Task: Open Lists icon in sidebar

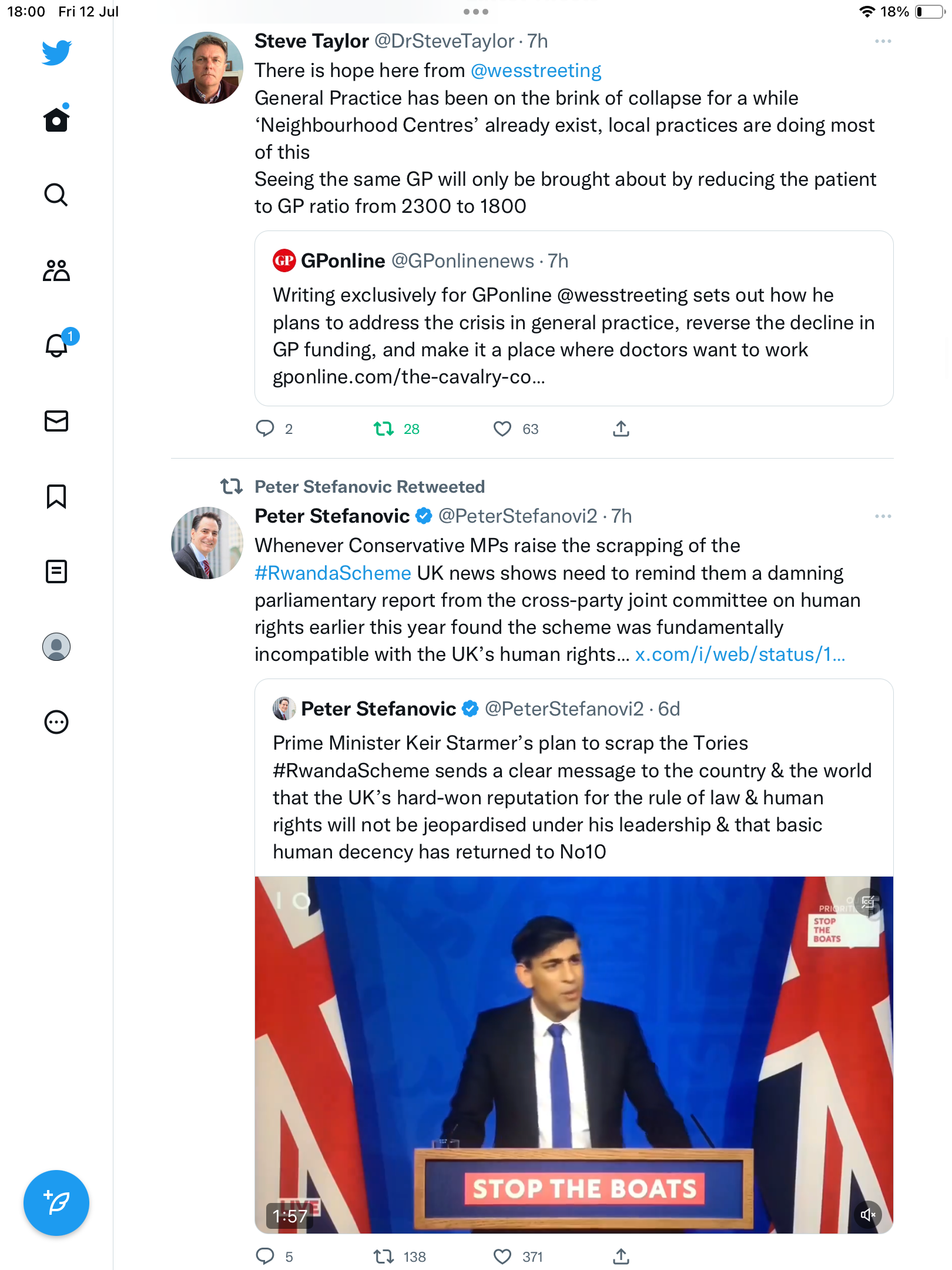Action: 56,571
